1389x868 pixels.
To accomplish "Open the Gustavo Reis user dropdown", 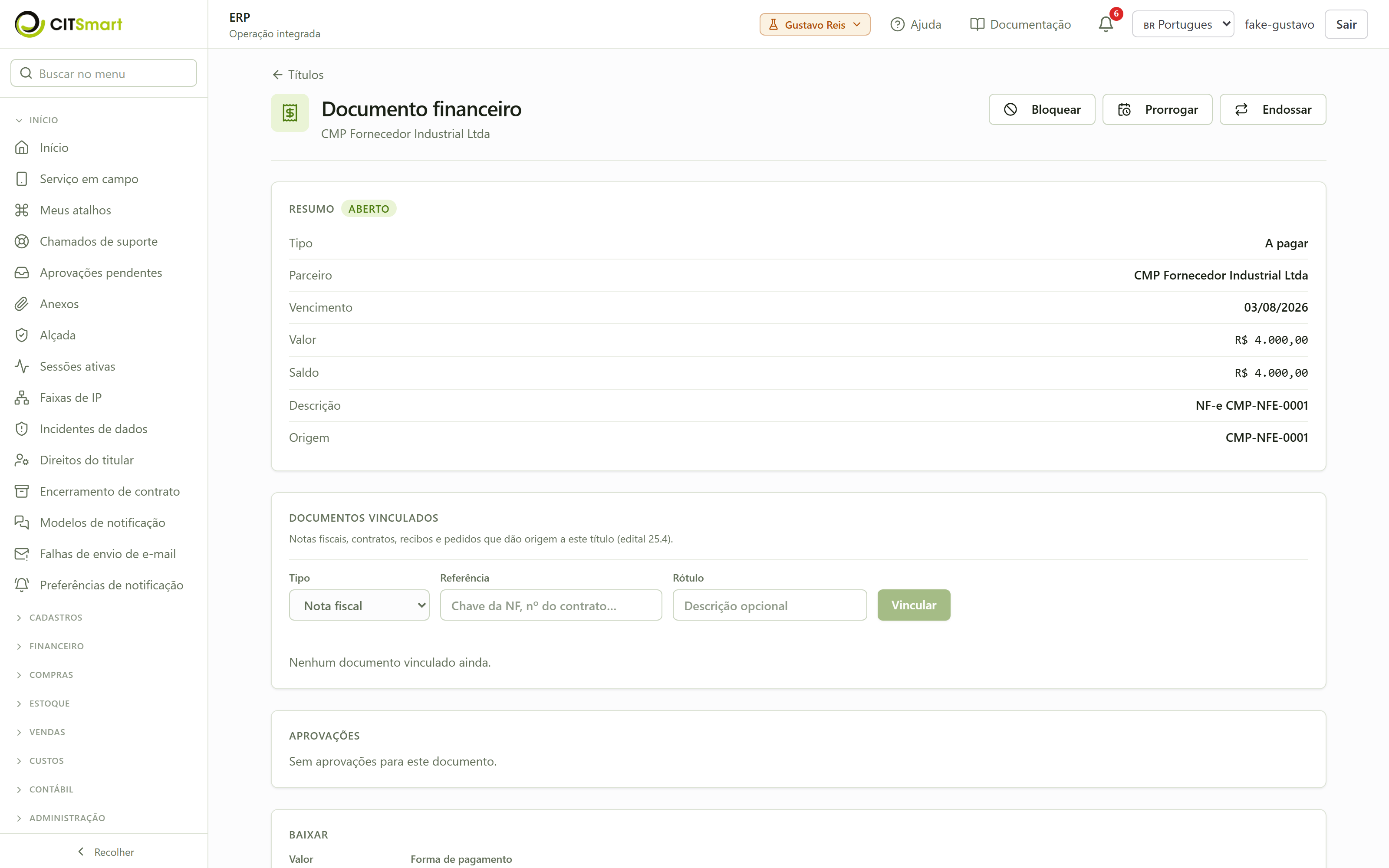I will [x=814, y=24].
